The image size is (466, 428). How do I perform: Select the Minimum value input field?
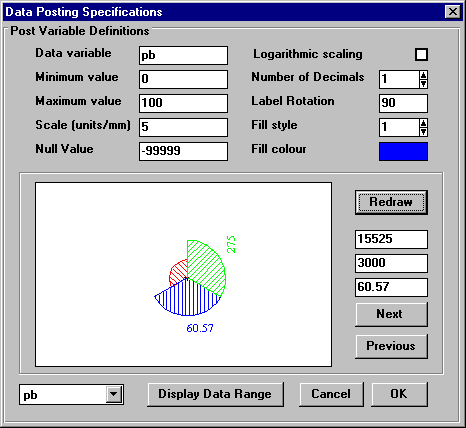[x=183, y=79]
